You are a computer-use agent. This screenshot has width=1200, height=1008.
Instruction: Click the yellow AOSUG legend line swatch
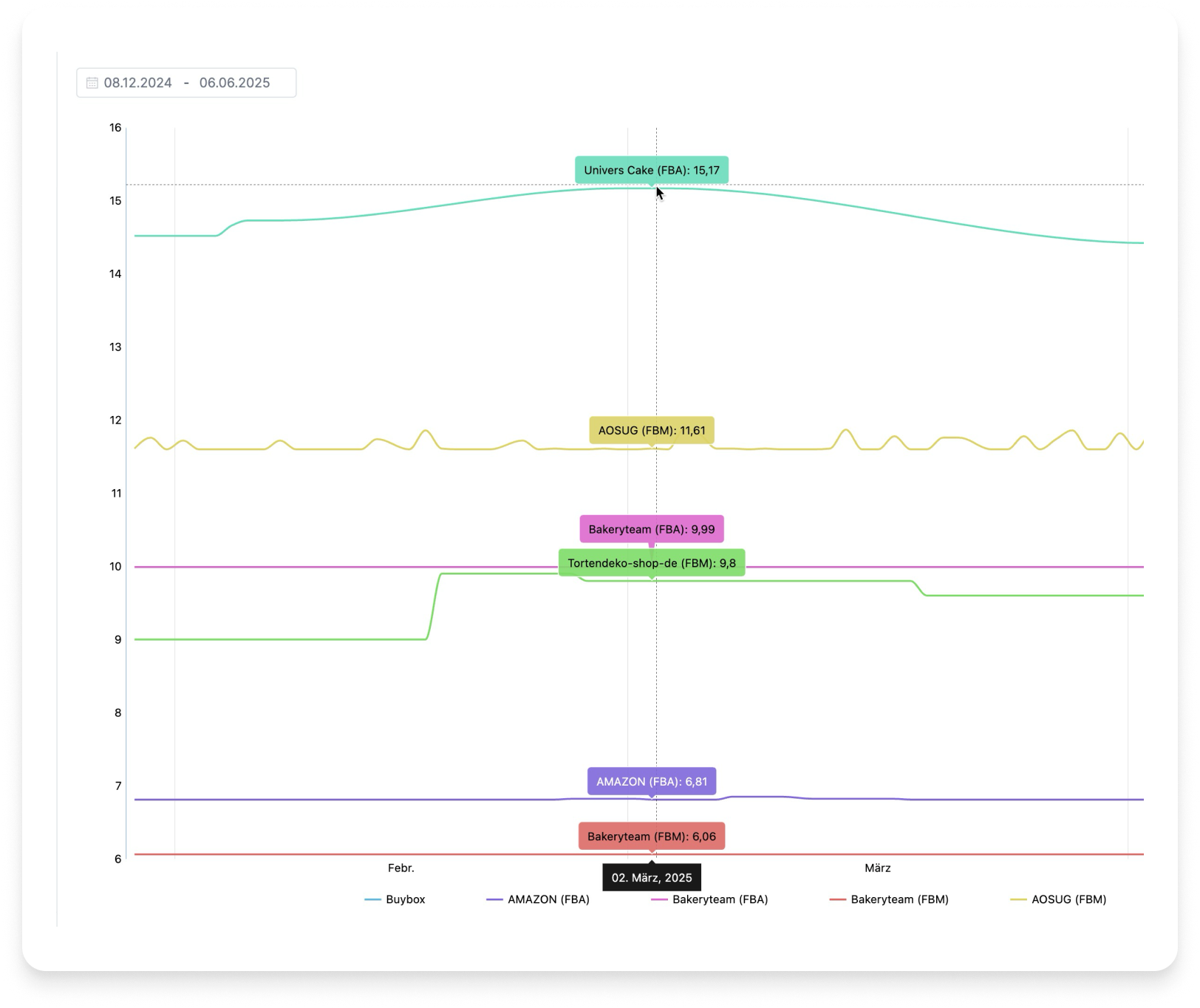point(1018,899)
